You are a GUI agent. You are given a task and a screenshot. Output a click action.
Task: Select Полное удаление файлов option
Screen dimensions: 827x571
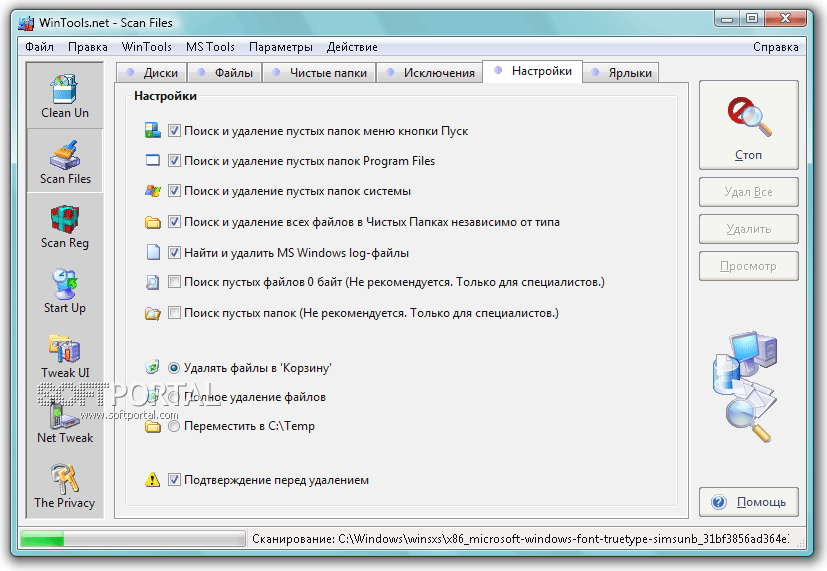174,396
